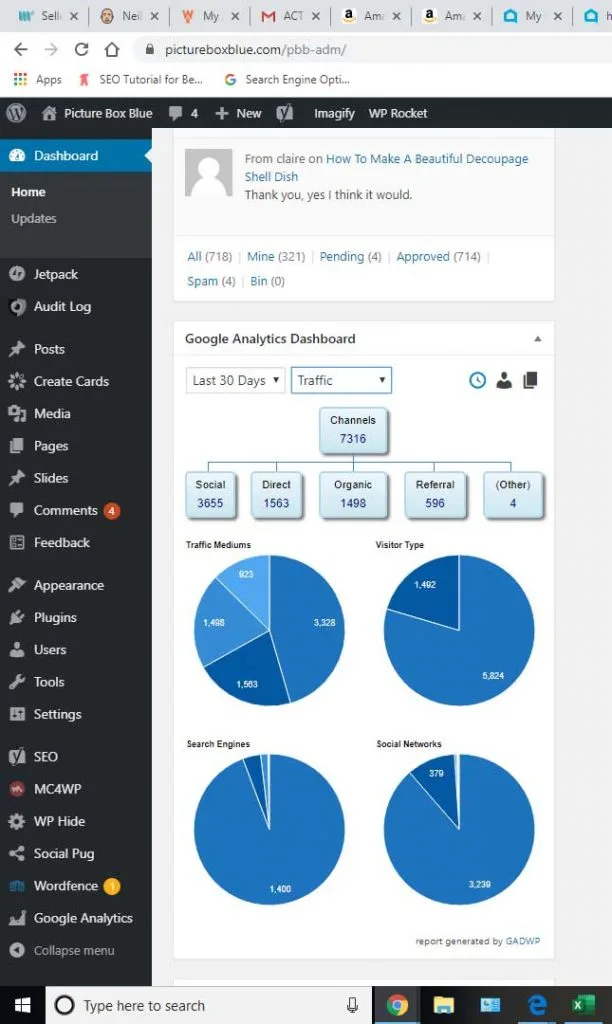Open the GADWP report link

(521, 941)
